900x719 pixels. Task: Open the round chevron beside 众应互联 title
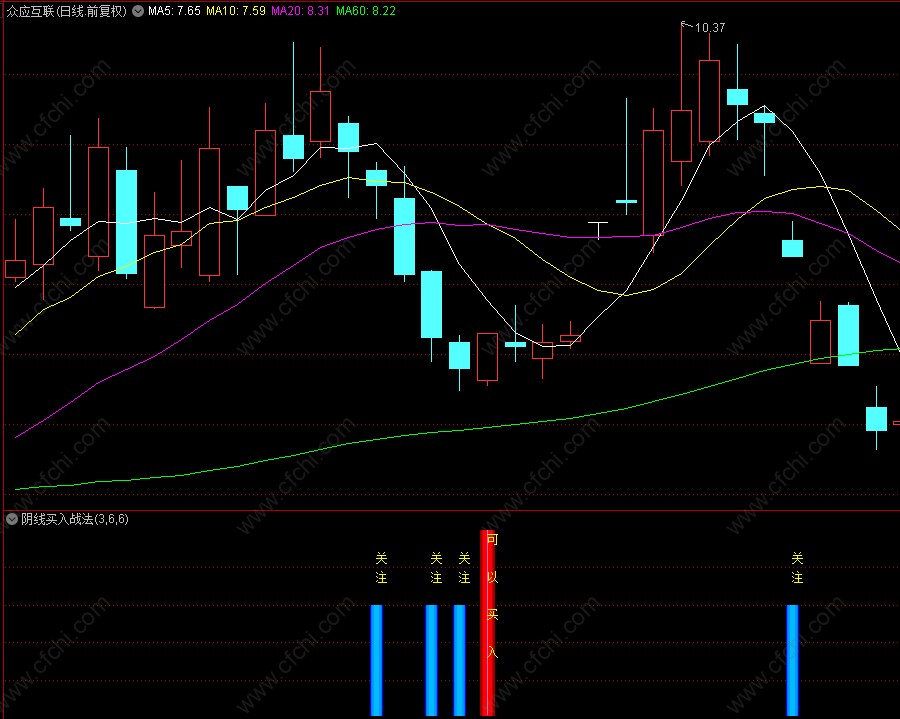(x=138, y=11)
